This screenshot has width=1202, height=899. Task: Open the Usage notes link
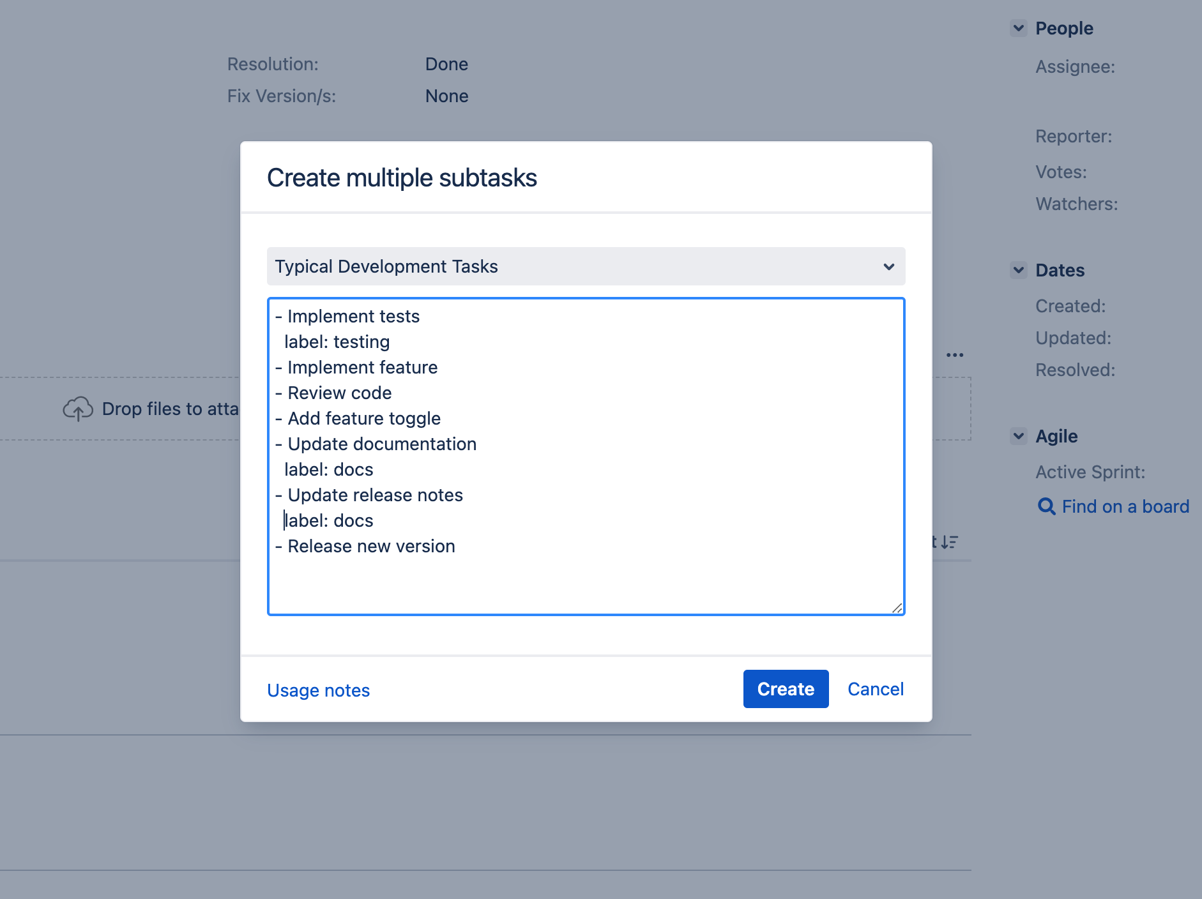coord(318,690)
